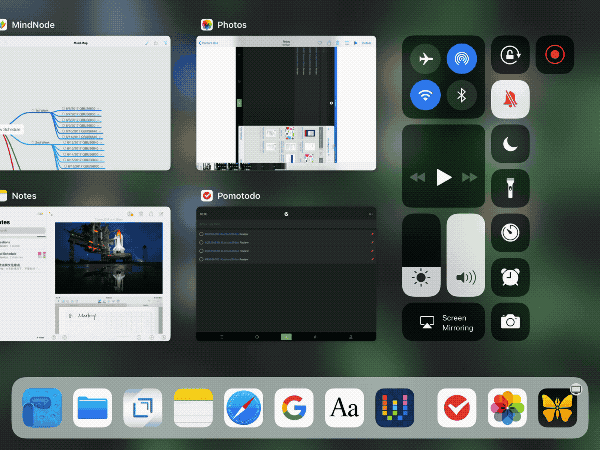The height and width of the screenshot is (450, 600).
Task: Turn off Wi-Fi toggle
Action: point(426,96)
